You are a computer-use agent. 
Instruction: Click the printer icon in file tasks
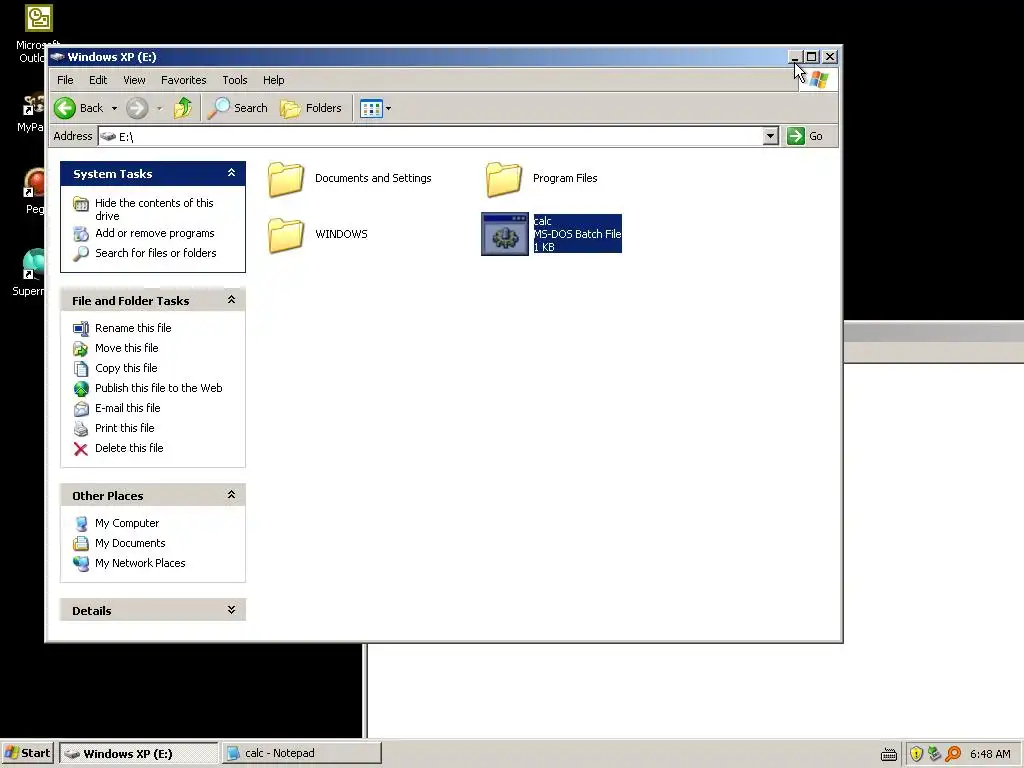80,428
